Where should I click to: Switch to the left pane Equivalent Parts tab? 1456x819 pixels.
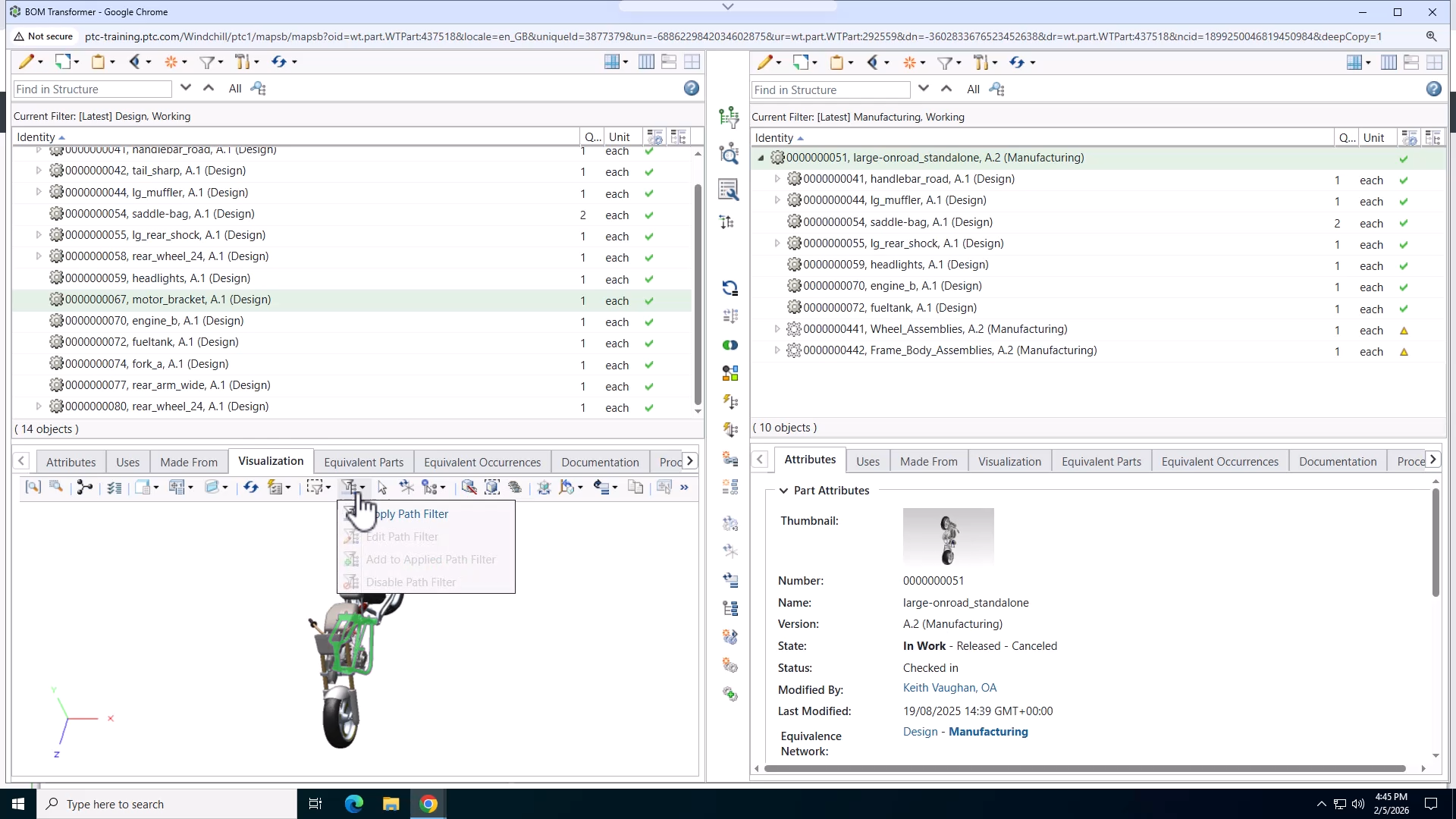363,462
